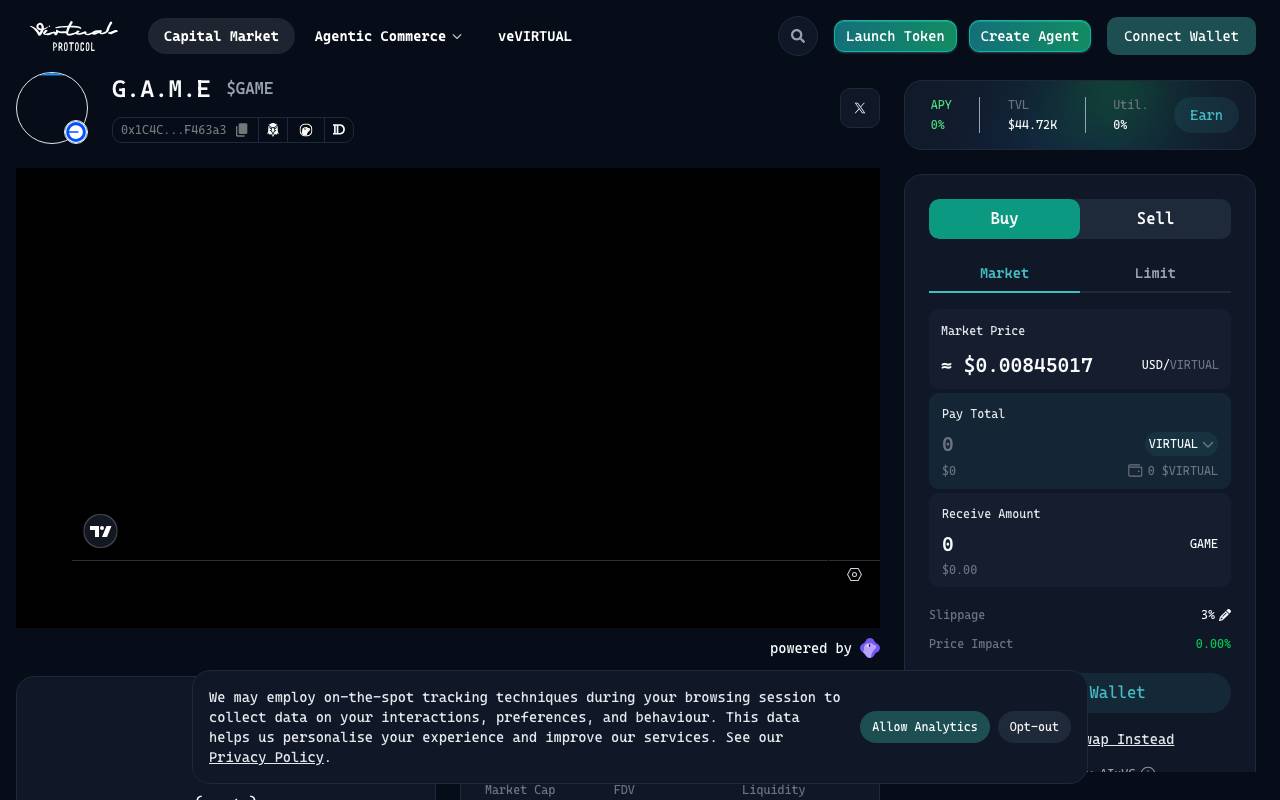Open chart settings hexagon icon
Image resolution: width=1280 pixels, height=800 pixels.
tap(854, 574)
